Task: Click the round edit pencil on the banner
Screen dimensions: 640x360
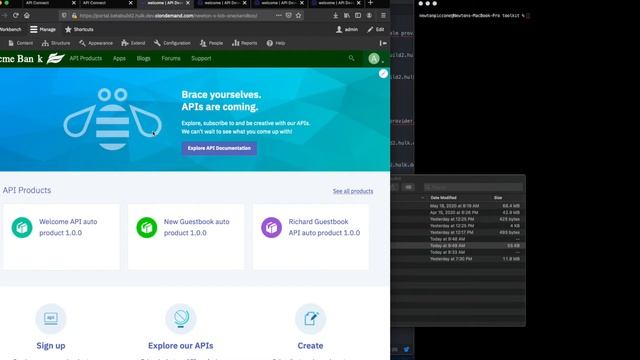Action: [383, 73]
